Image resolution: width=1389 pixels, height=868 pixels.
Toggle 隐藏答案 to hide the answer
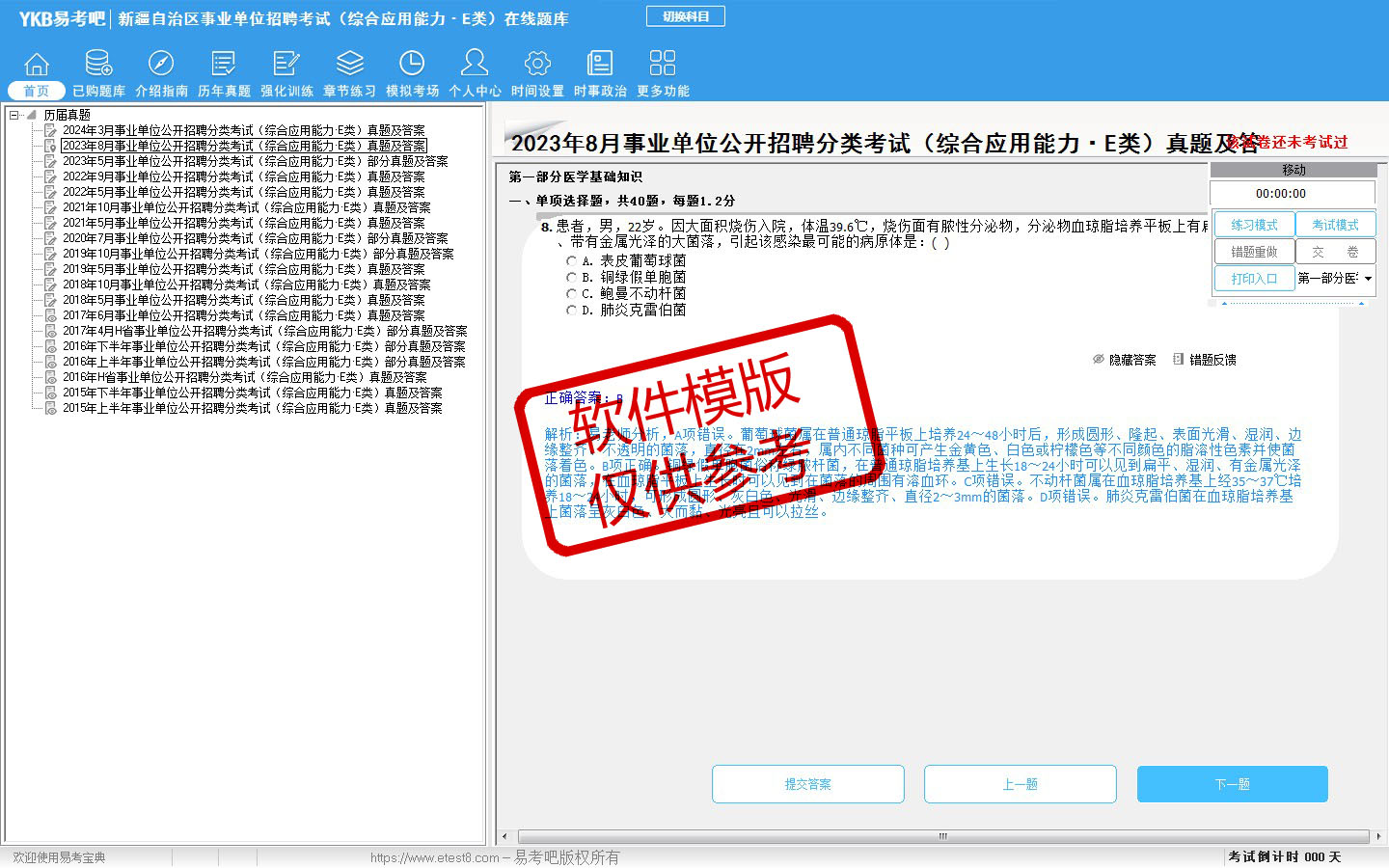coord(1125,360)
